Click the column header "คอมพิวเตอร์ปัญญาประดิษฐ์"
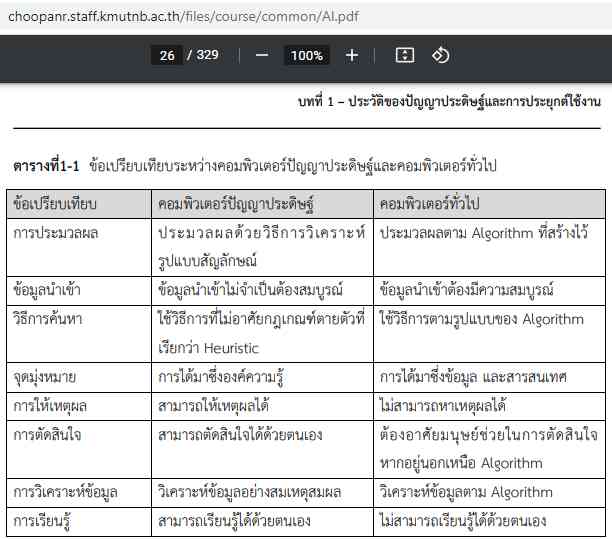 pos(235,203)
